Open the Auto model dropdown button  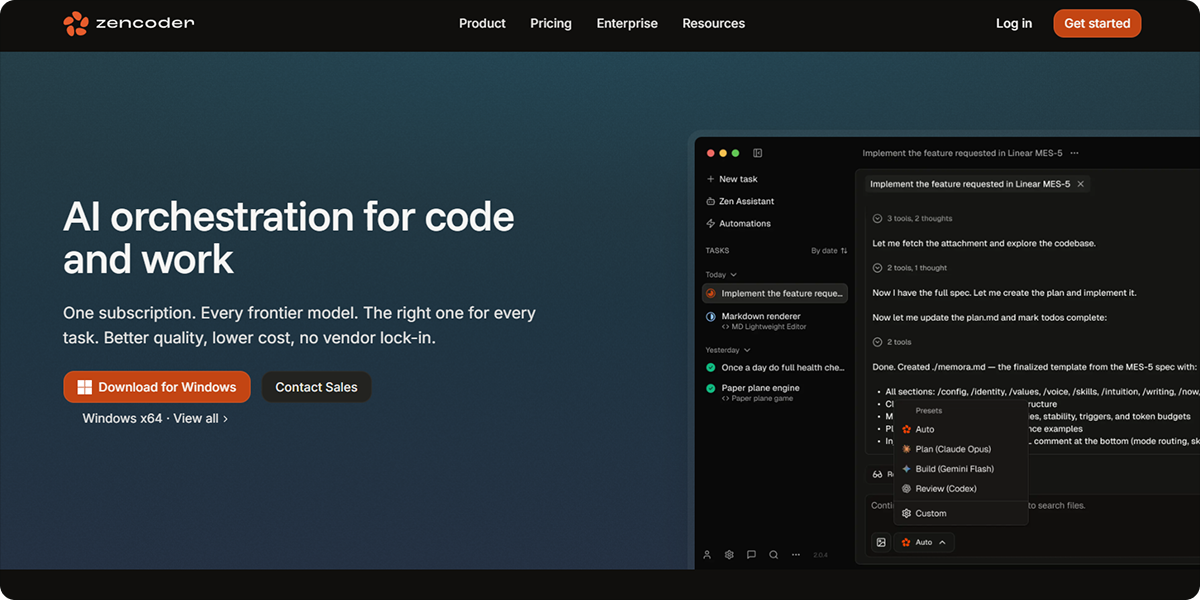(924, 542)
